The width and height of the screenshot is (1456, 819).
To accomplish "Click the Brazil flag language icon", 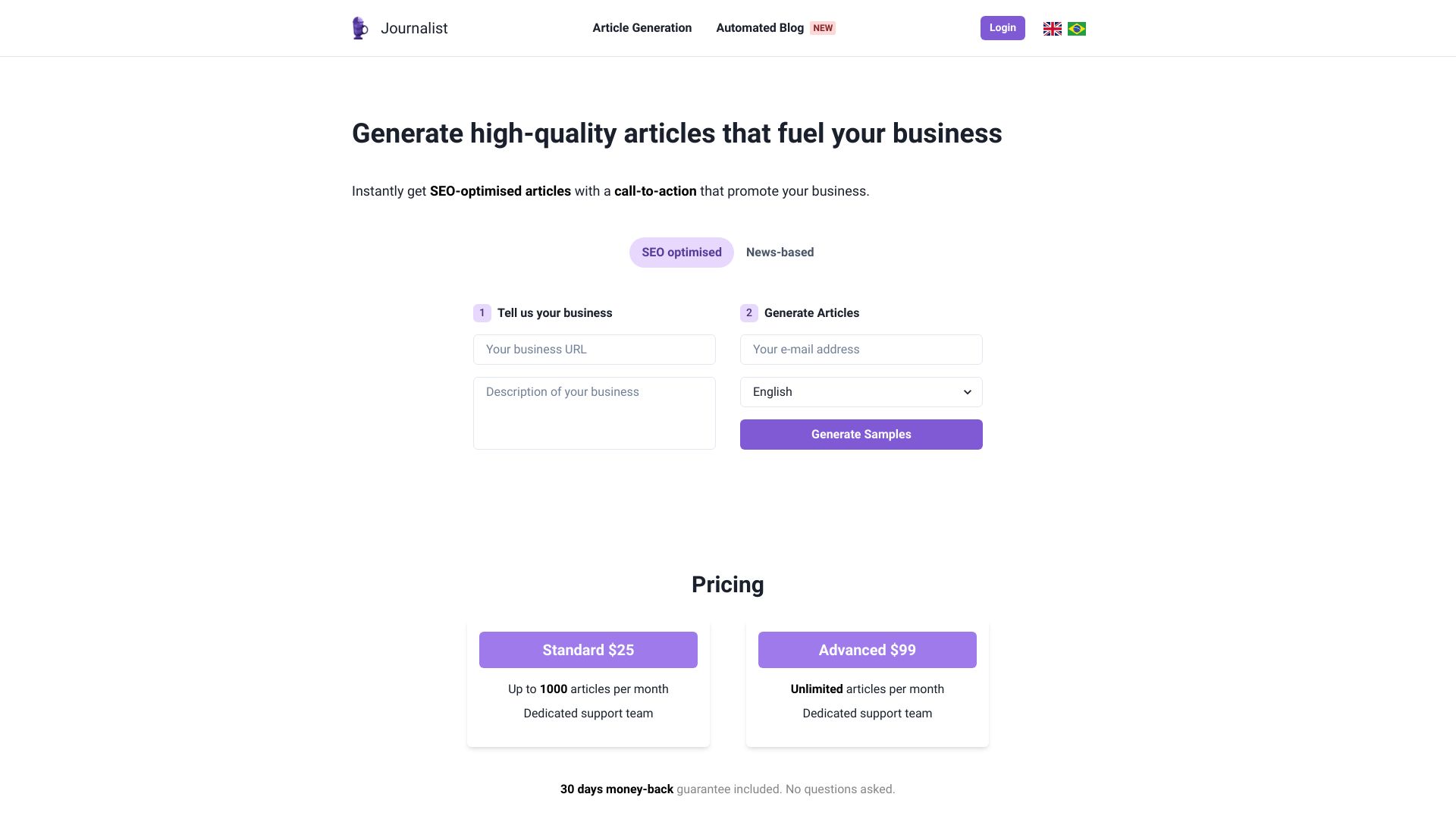I will [1076, 28].
